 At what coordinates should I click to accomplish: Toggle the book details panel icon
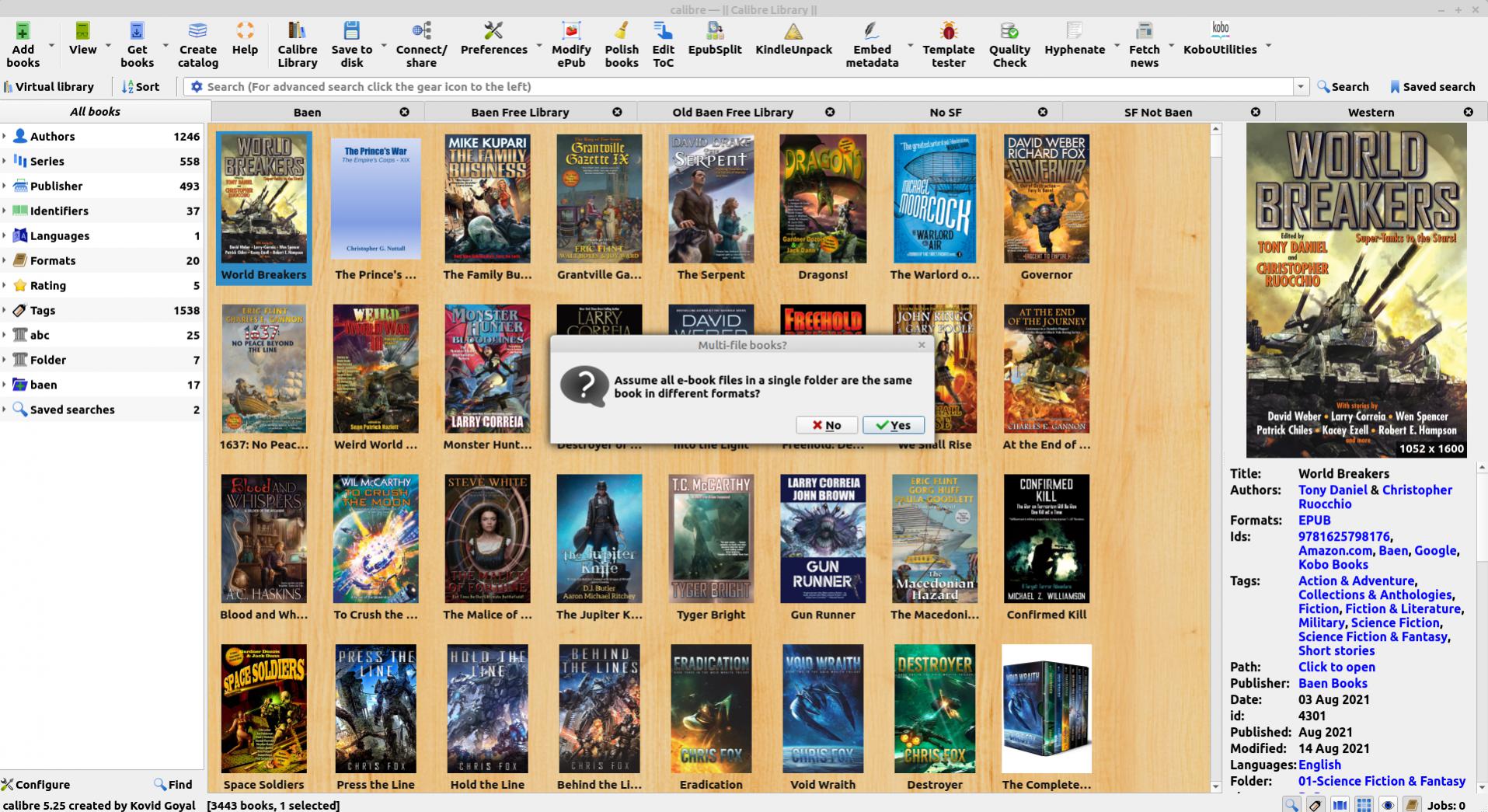click(x=1412, y=805)
